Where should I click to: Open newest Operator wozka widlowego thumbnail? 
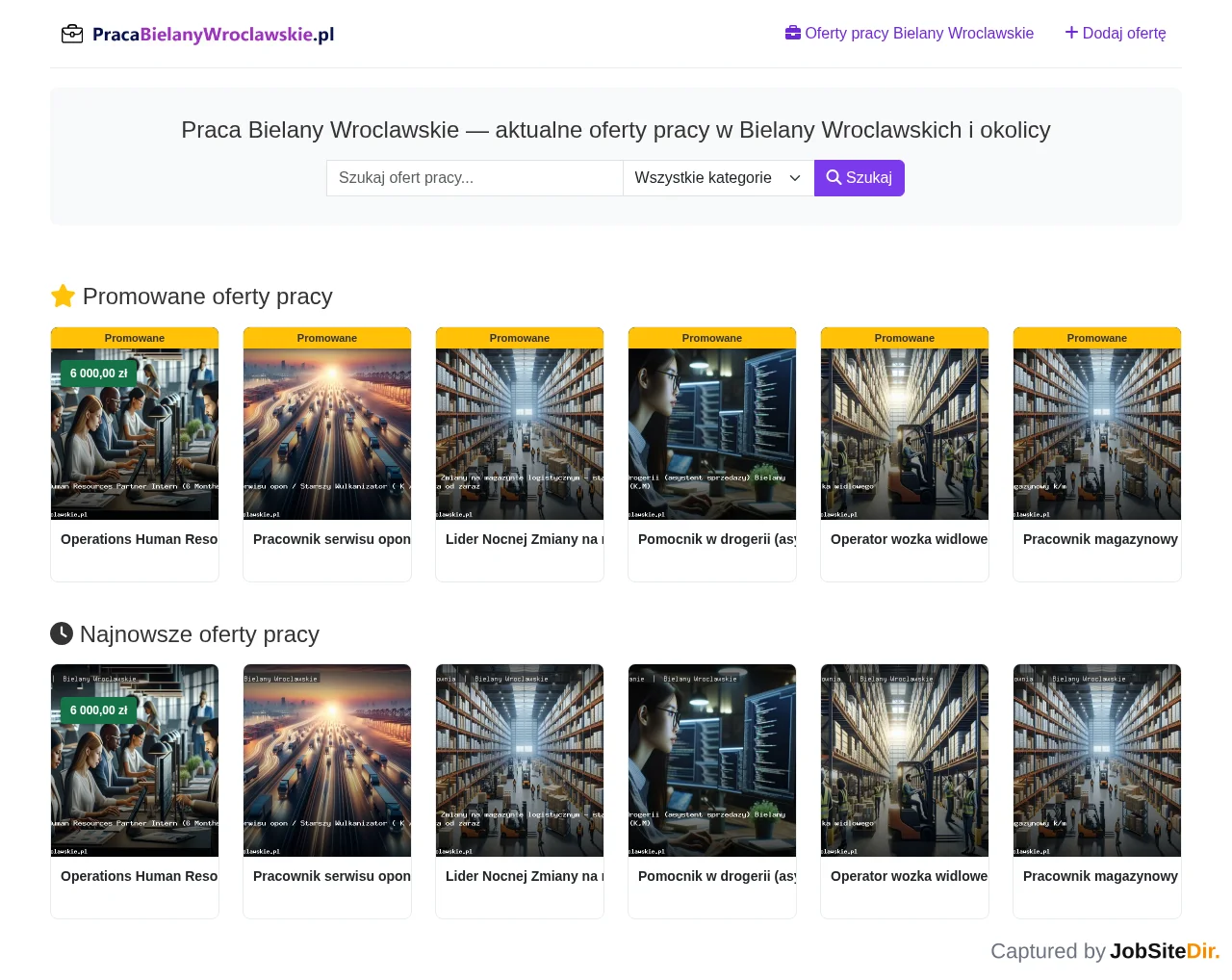(905, 761)
